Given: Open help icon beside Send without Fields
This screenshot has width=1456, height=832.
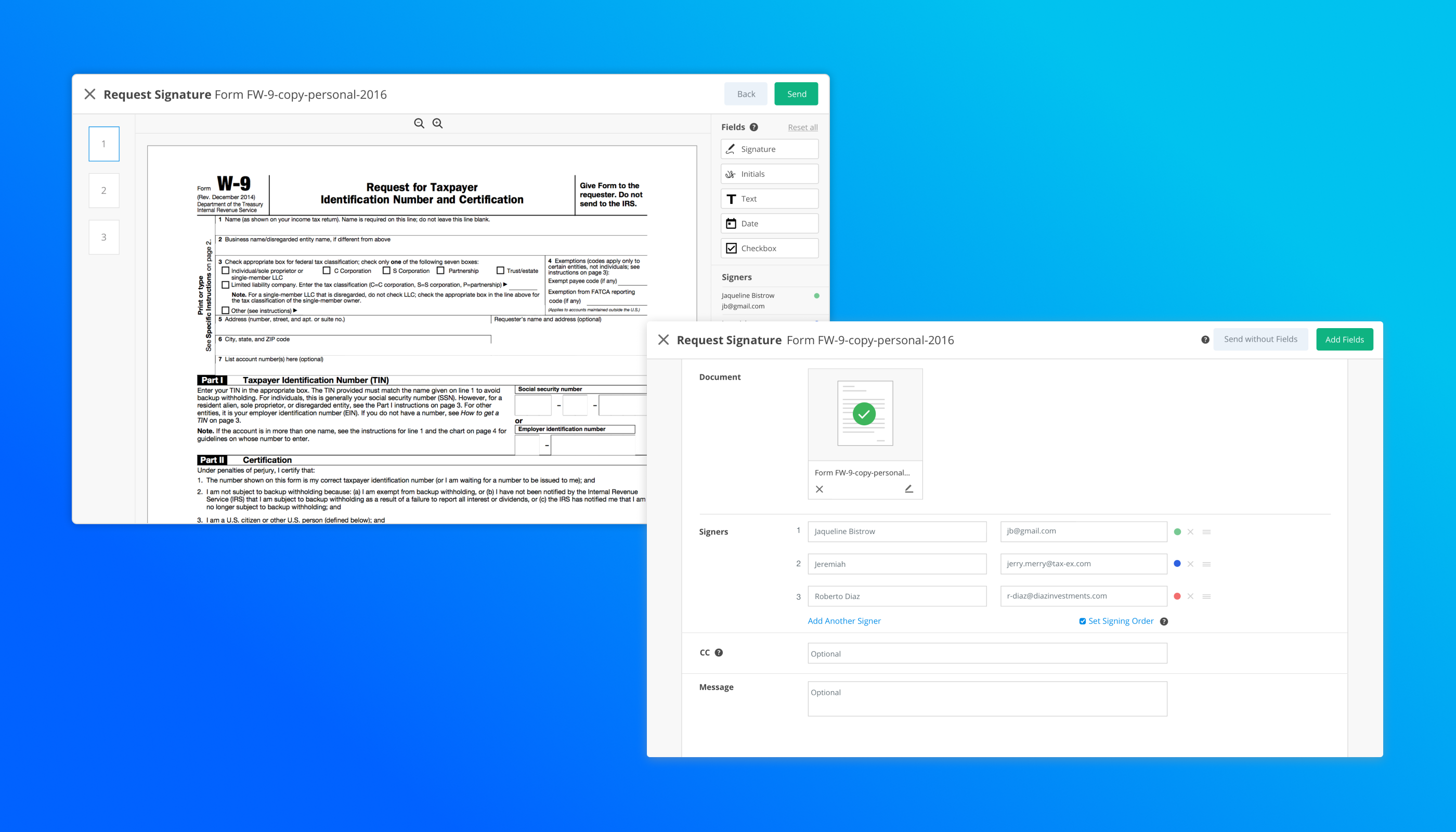Looking at the screenshot, I should [x=1205, y=340].
